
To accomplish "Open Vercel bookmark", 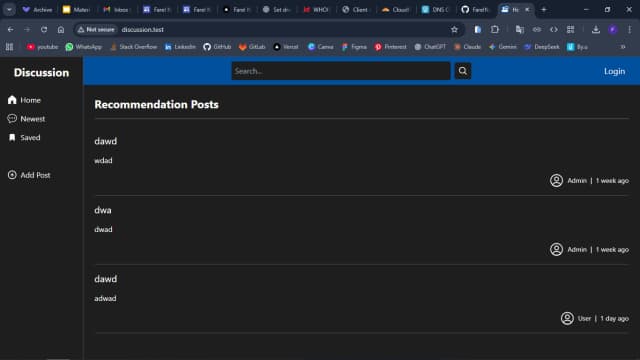I will [286, 47].
